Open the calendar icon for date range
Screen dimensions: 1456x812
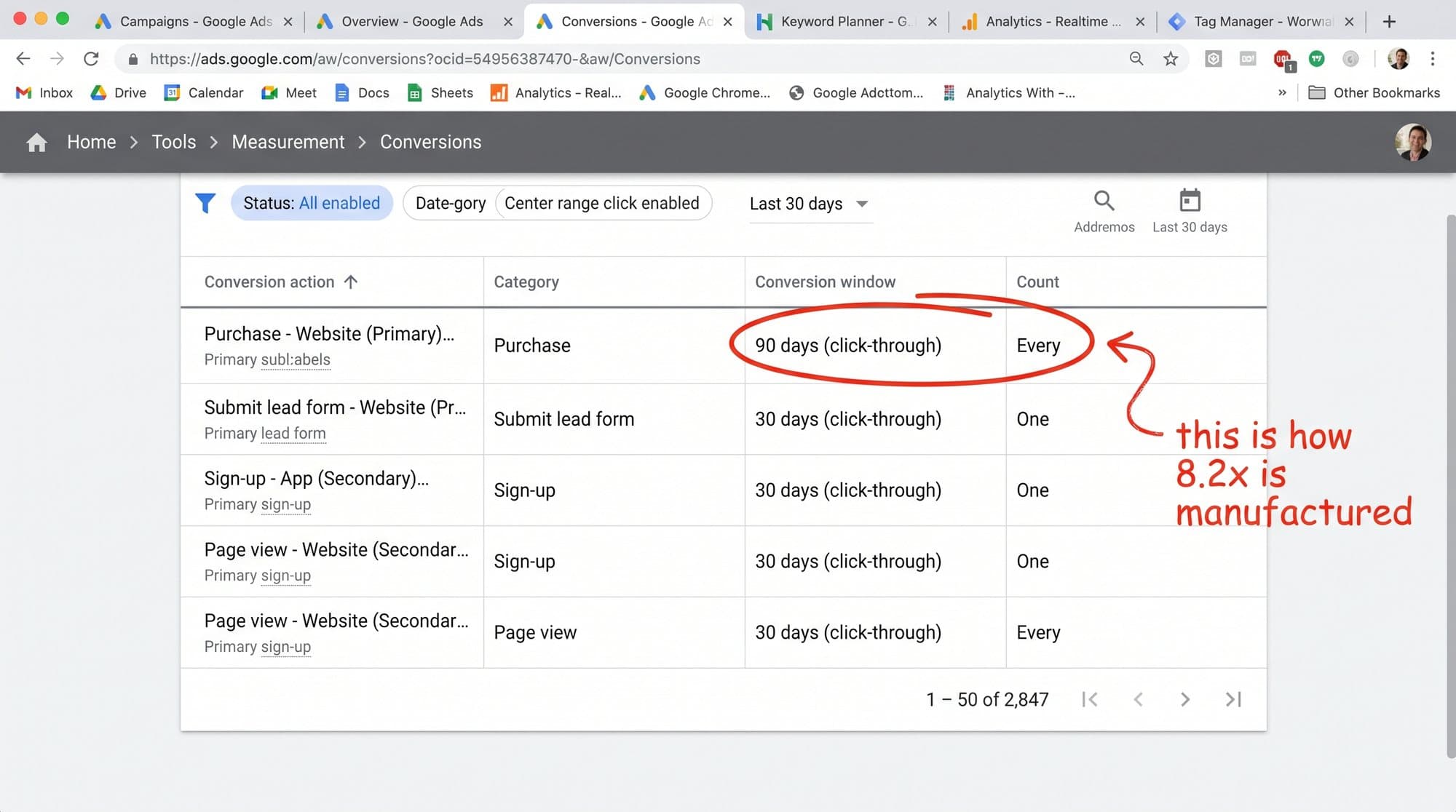1190,200
